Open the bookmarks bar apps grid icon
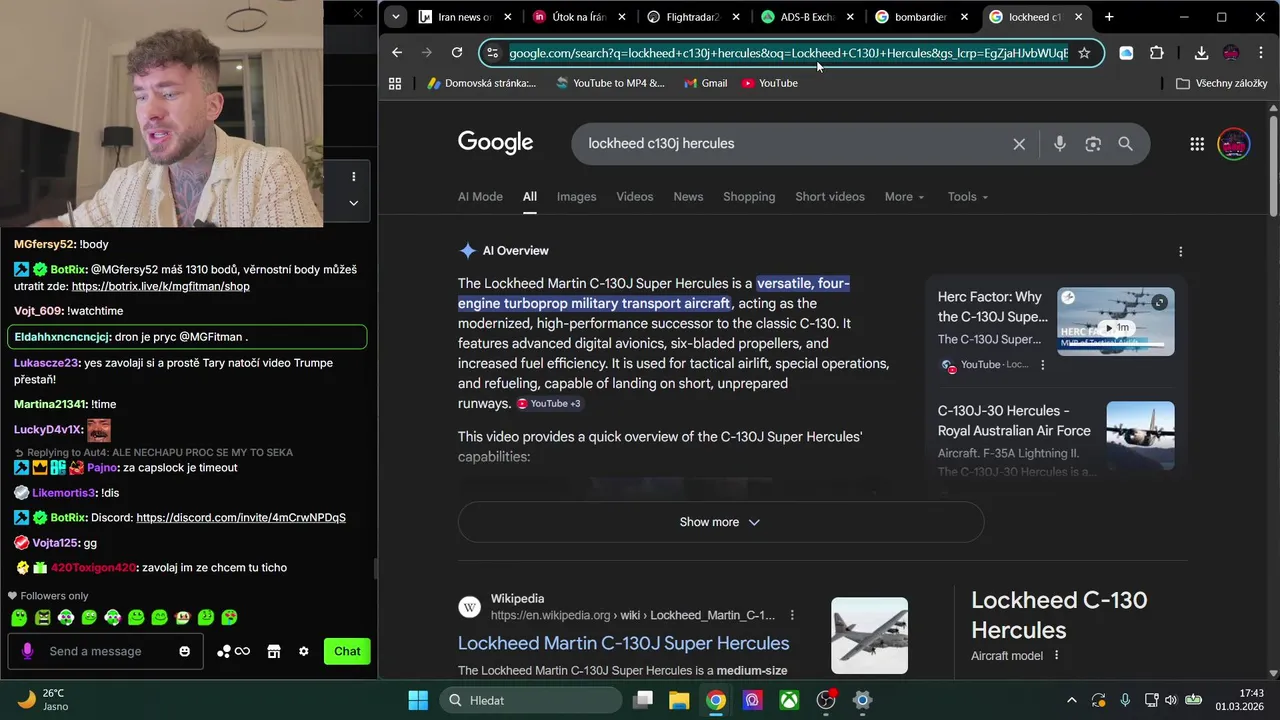 click(x=395, y=83)
